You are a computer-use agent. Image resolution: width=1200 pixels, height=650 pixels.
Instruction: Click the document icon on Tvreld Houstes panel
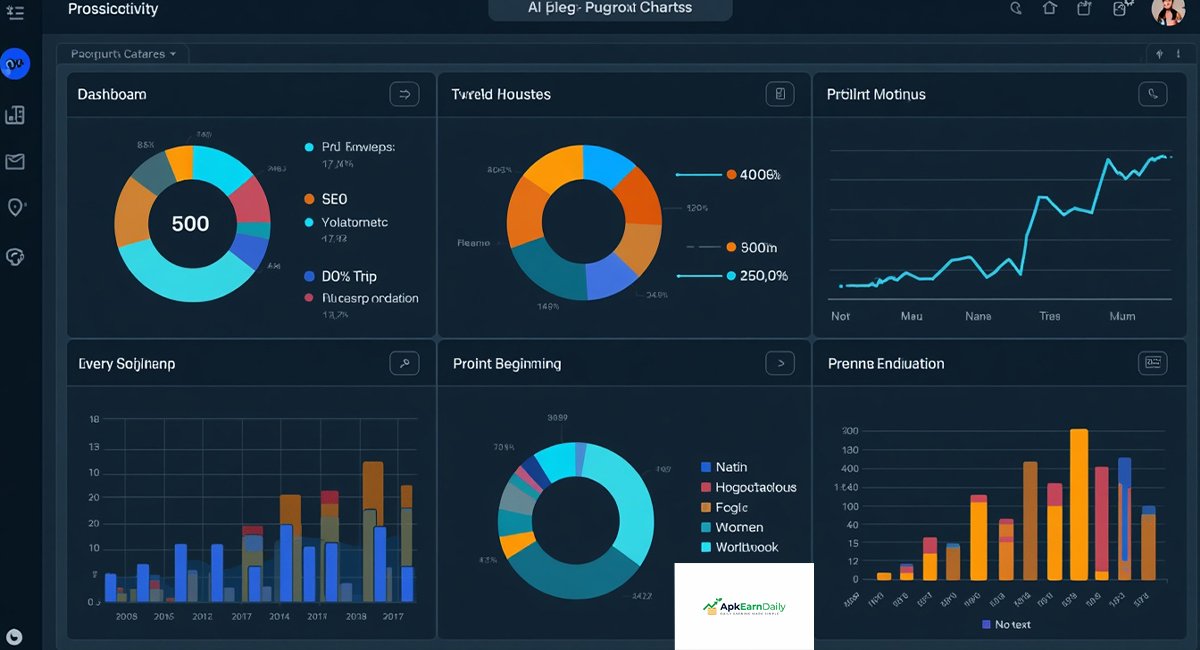780,94
